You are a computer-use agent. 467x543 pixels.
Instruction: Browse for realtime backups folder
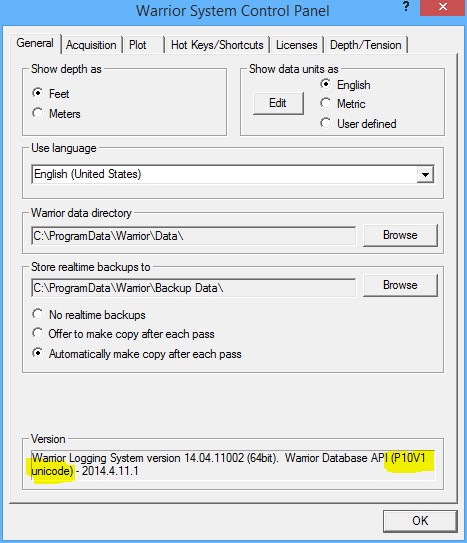[x=400, y=285]
